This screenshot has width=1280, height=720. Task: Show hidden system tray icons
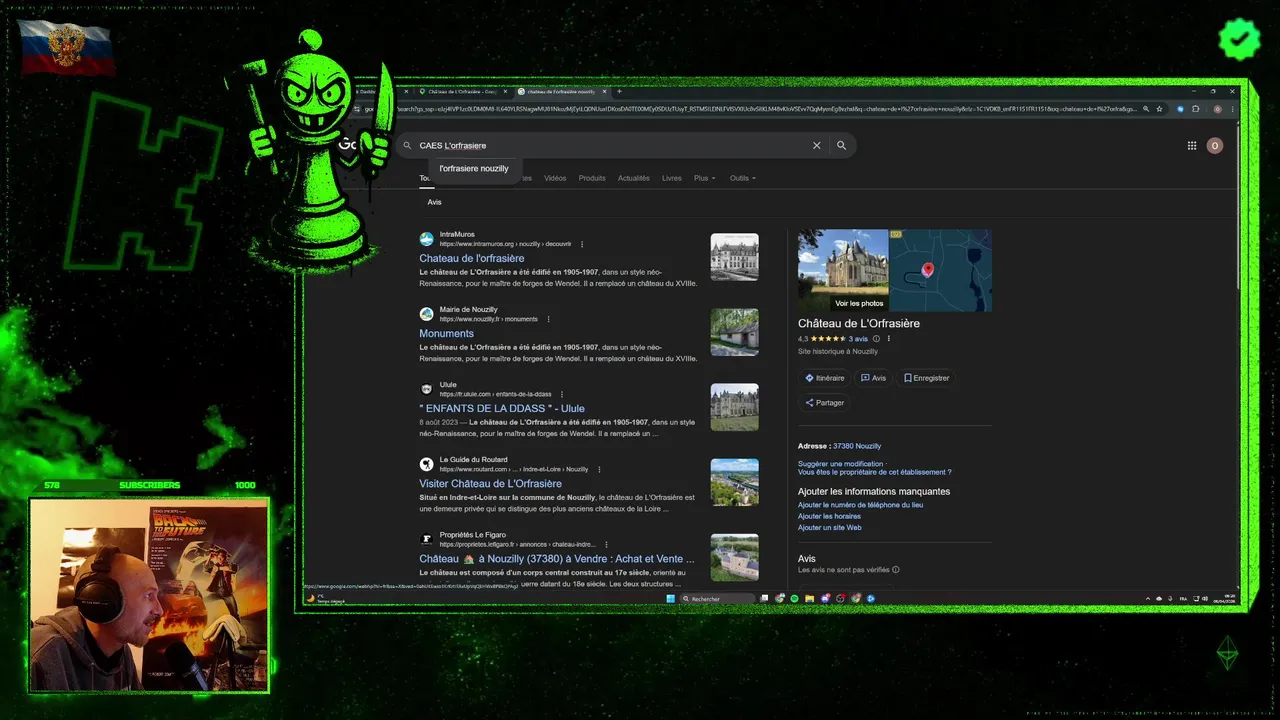tap(1148, 598)
